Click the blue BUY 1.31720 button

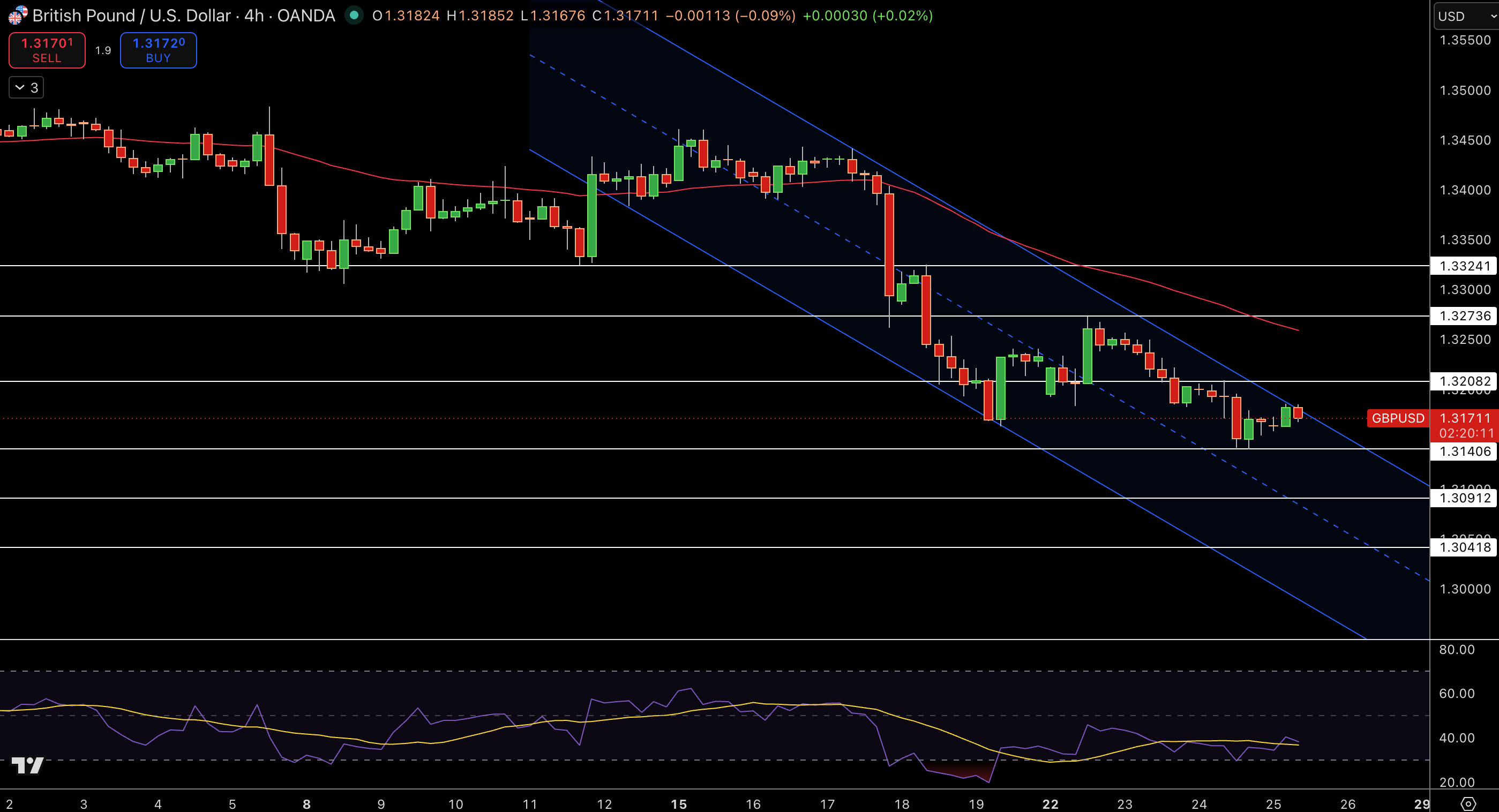[158, 50]
